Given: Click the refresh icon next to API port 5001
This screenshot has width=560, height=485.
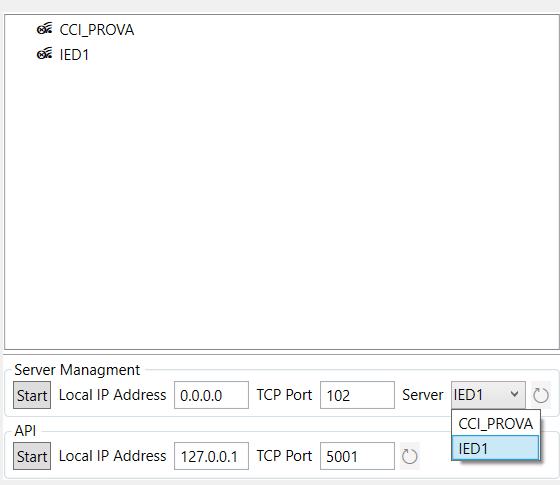Looking at the screenshot, I should [x=410, y=456].
